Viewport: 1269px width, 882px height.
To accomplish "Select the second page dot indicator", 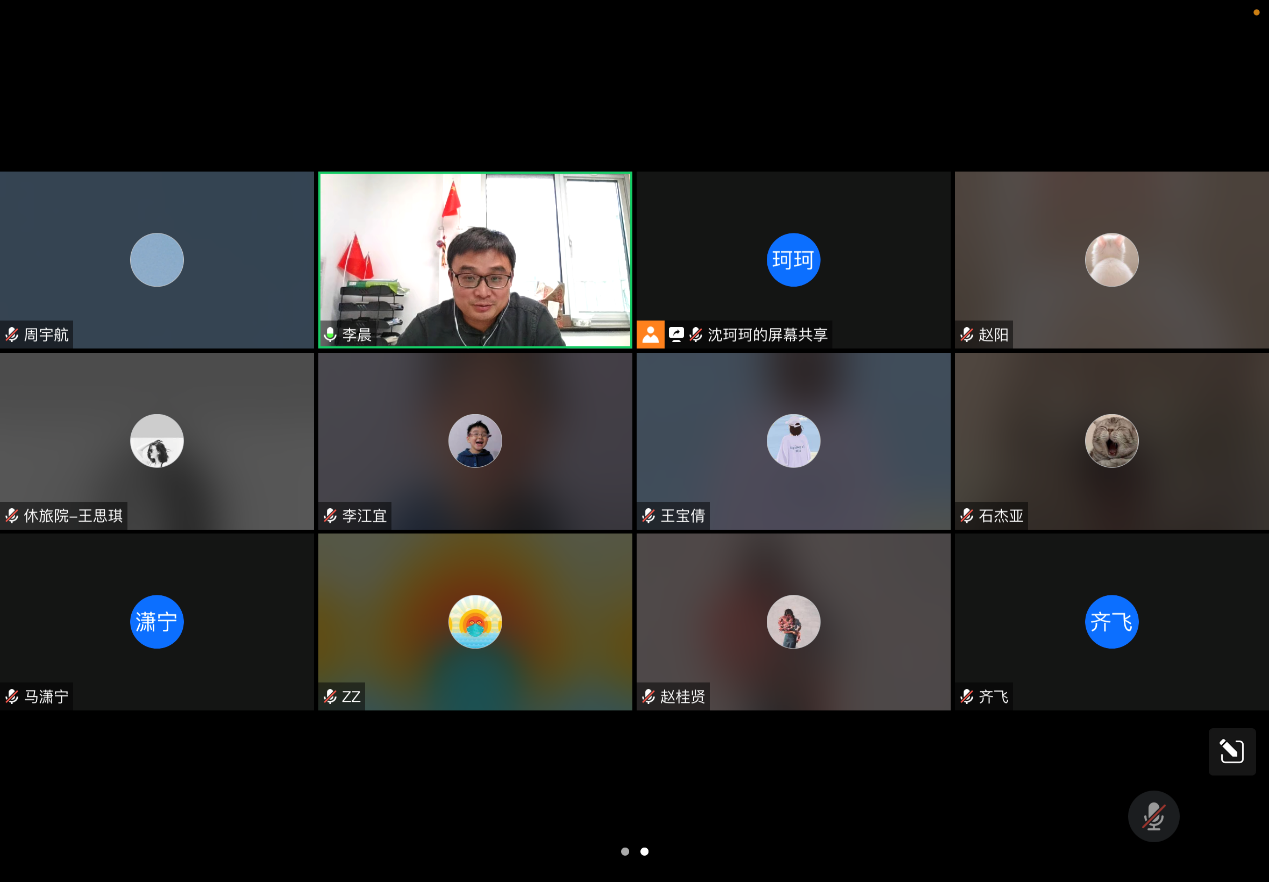I will point(644,852).
